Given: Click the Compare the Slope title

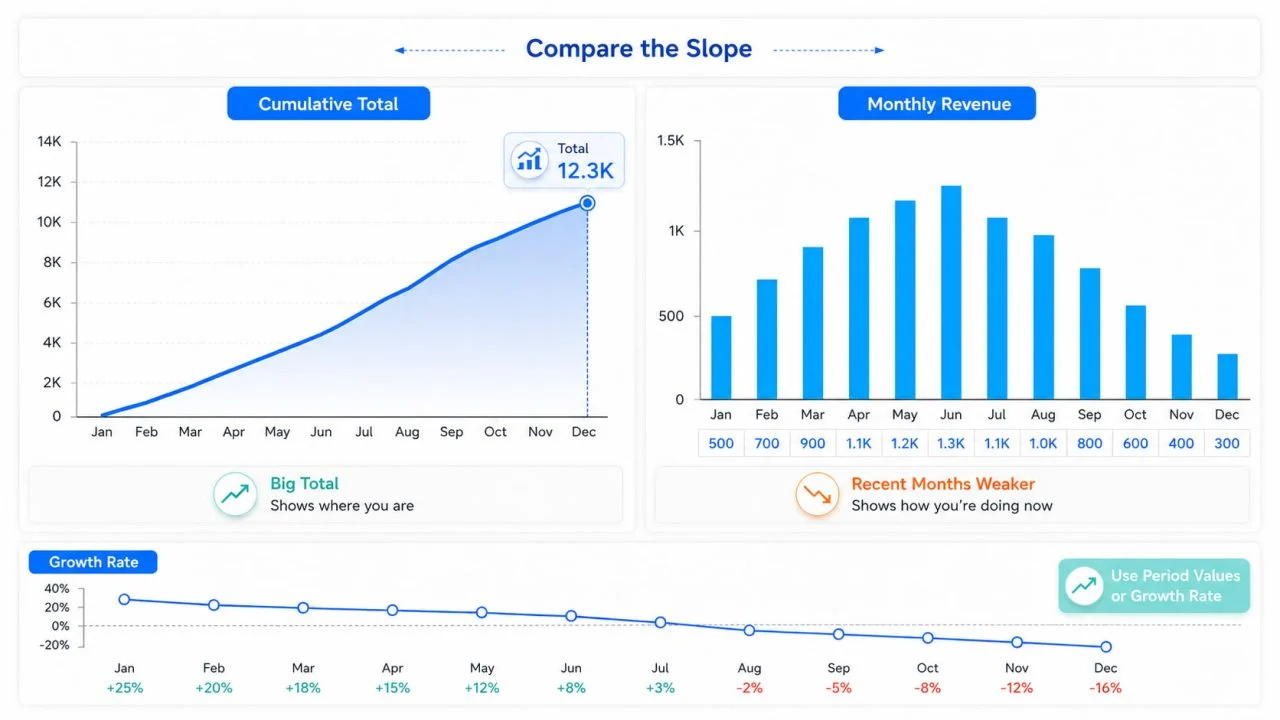Looking at the screenshot, I should (639, 49).
